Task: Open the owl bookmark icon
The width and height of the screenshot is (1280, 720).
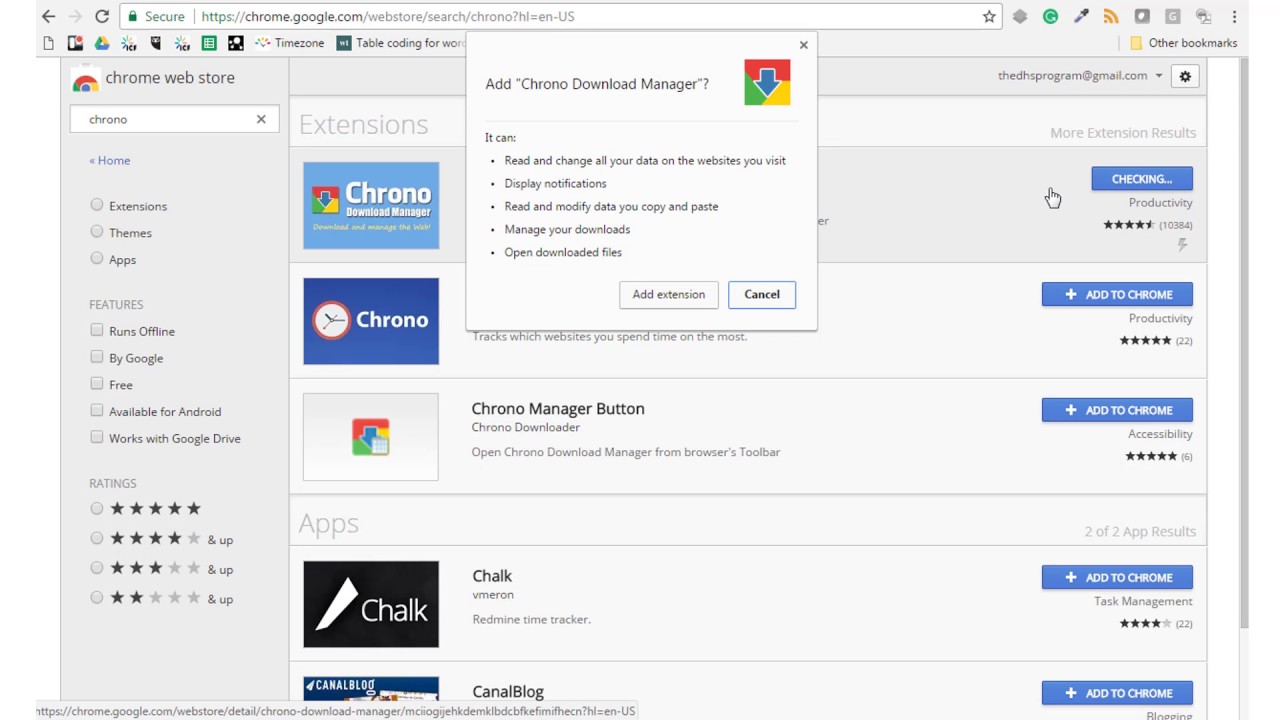Action: point(156,43)
